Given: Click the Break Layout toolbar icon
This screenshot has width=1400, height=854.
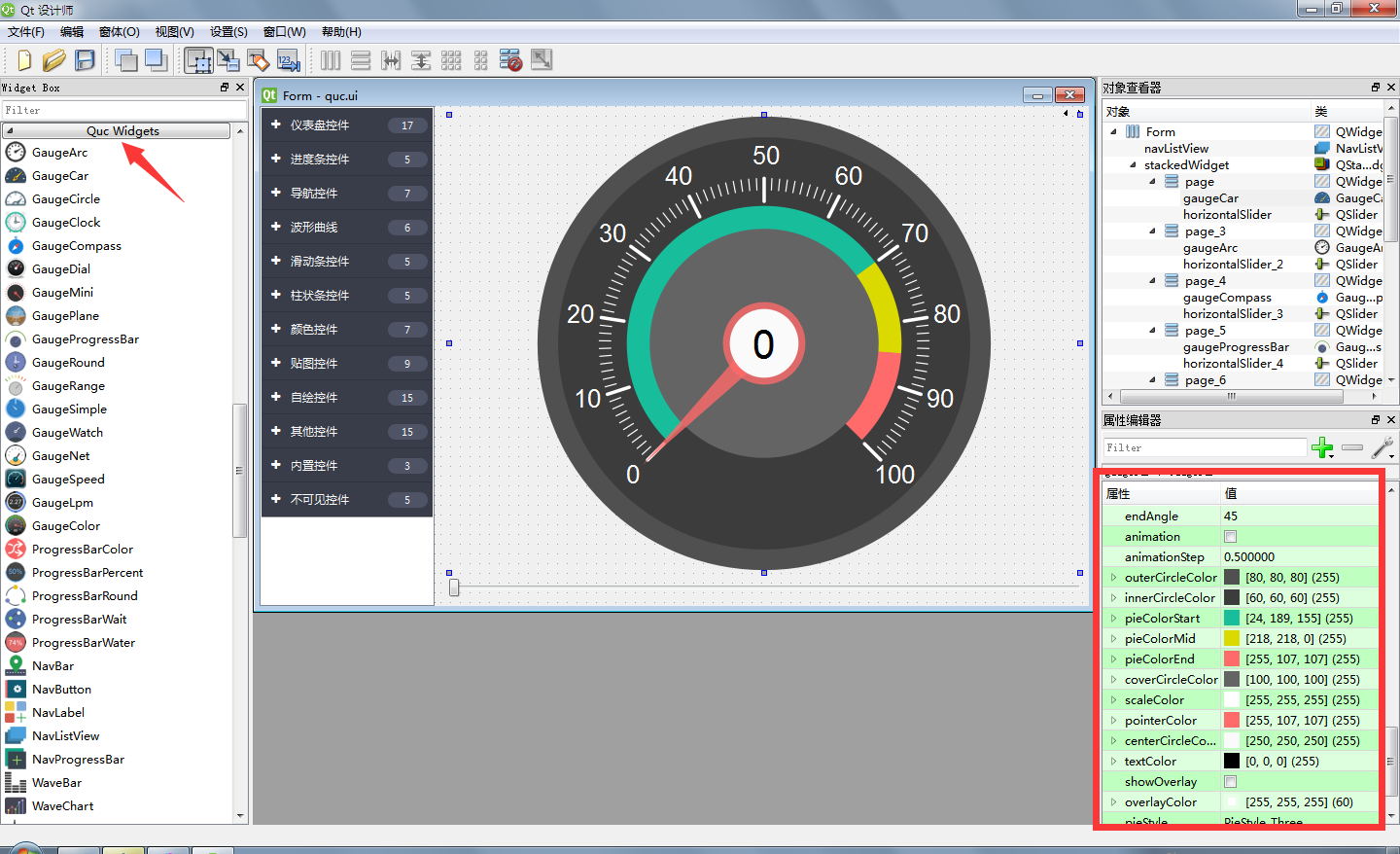Looking at the screenshot, I should [510, 60].
